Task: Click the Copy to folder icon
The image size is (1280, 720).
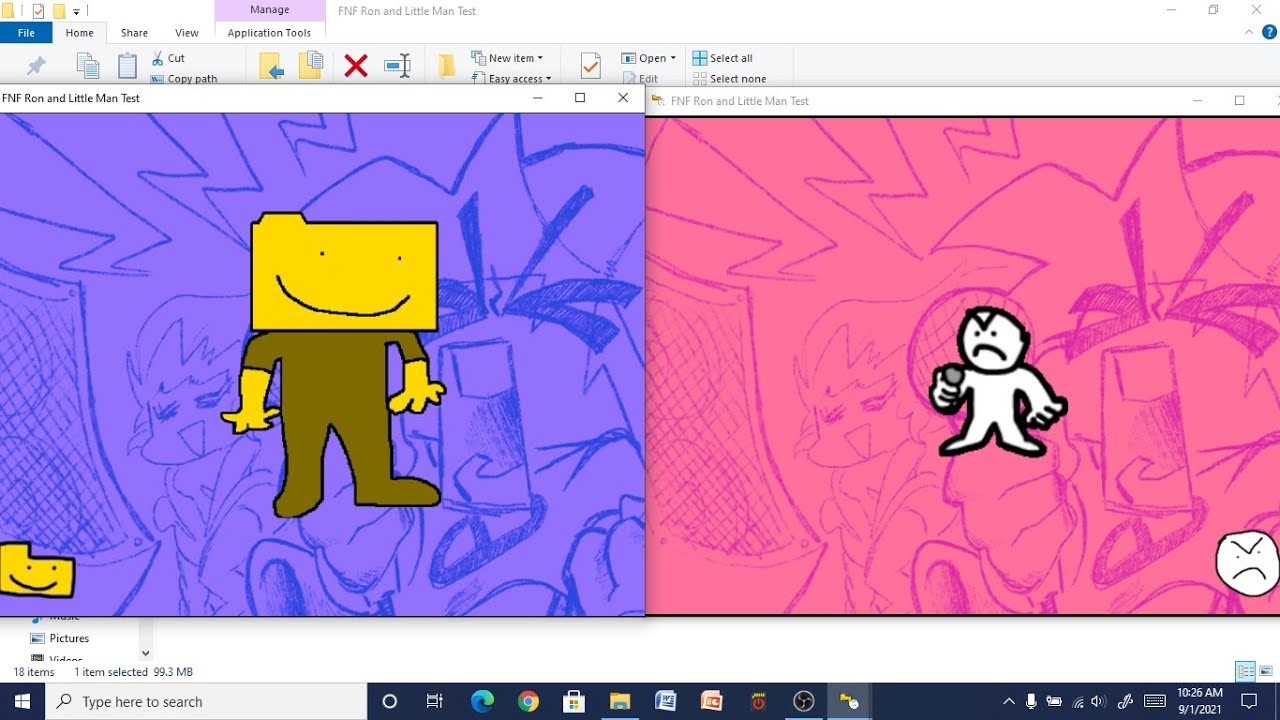Action: [311, 66]
